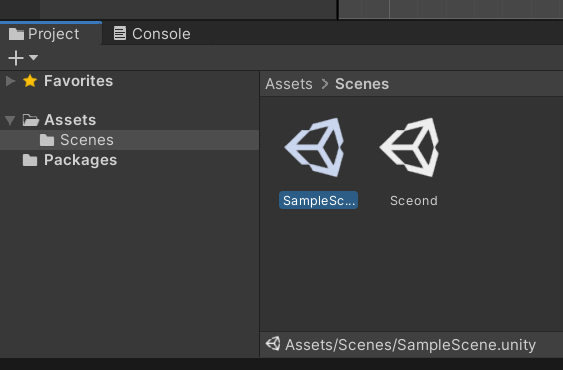Image resolution: width=563 pixels, height=370 pixels.
Task: Open the create menu dropdown arrow
Action: pos(33,57)
